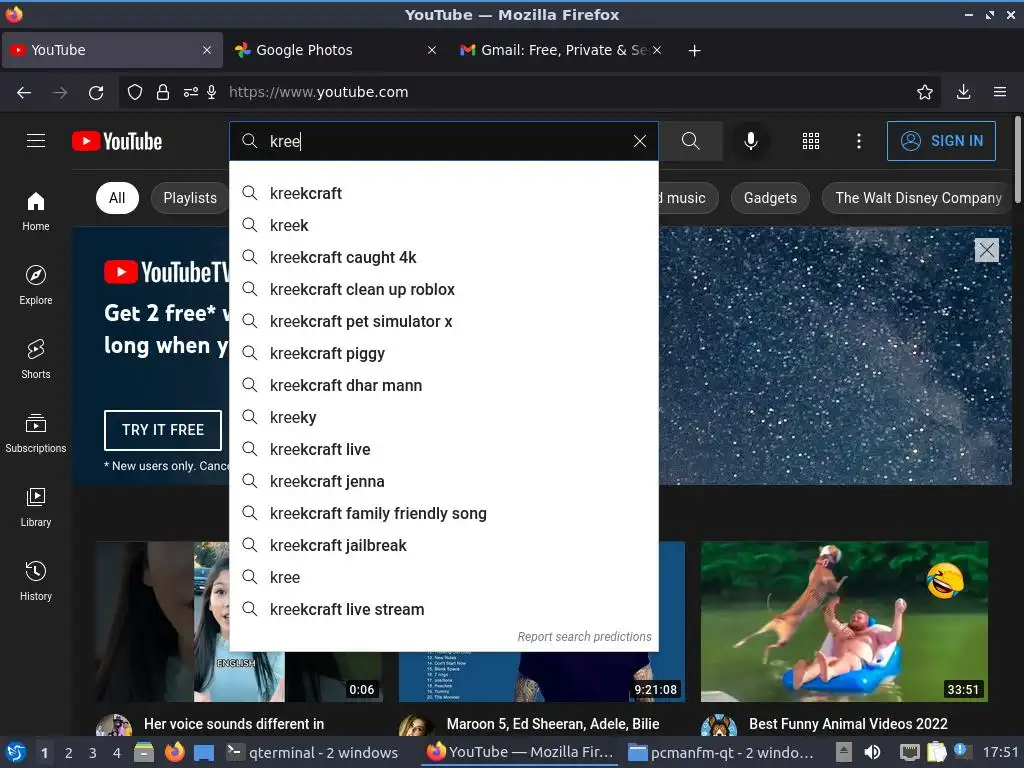Choose suggestion "kreekcraft dhar mann"
This screenshot has width=1024, height=768.
[x=444, y=385]
